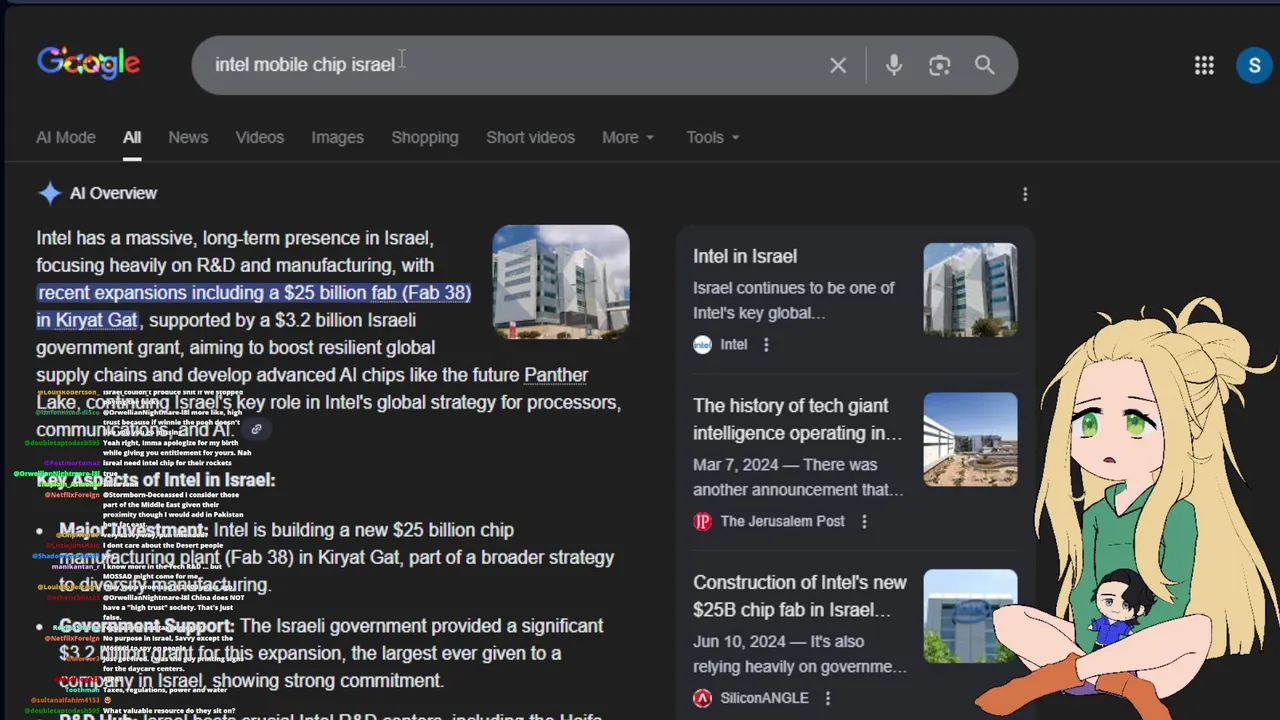Screen dimensions: 1280x720
Task: Open options menu next to Intel source
Action: [x=766, y=344]
